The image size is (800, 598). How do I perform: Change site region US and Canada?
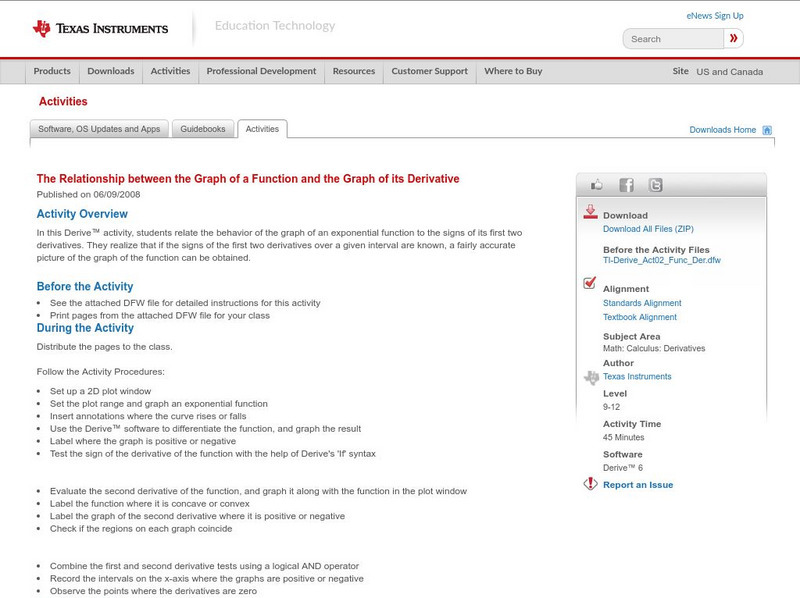pyautogui.click(x=730, y=72)
